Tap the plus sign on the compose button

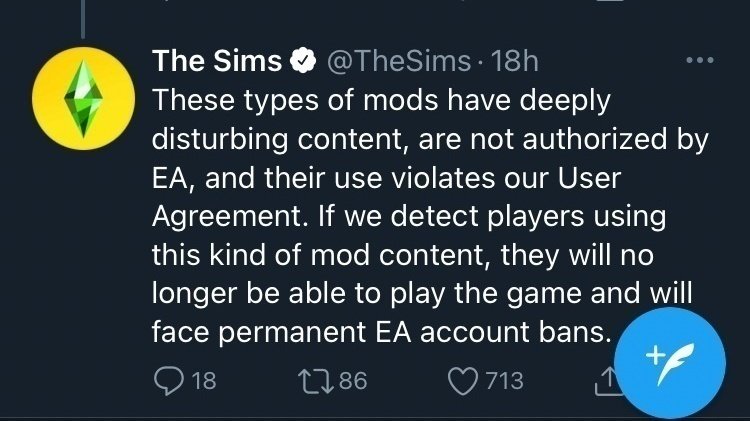coord(654,355)
